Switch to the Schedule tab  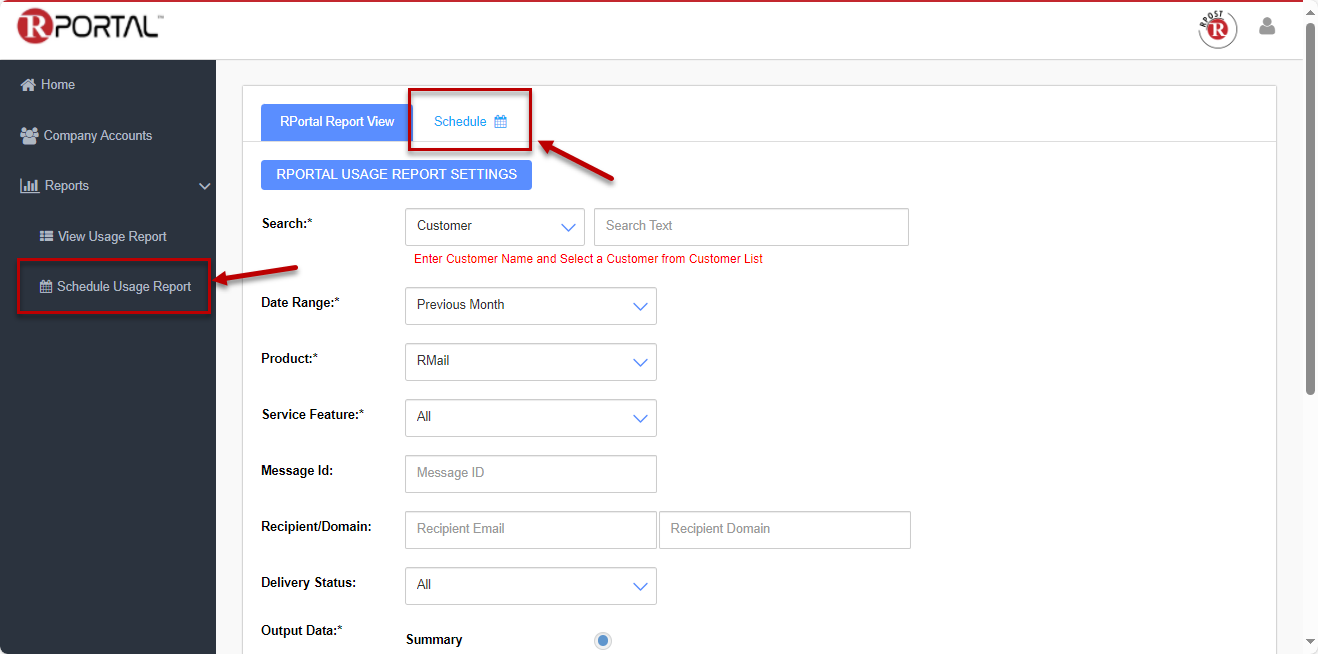[470, 122]
